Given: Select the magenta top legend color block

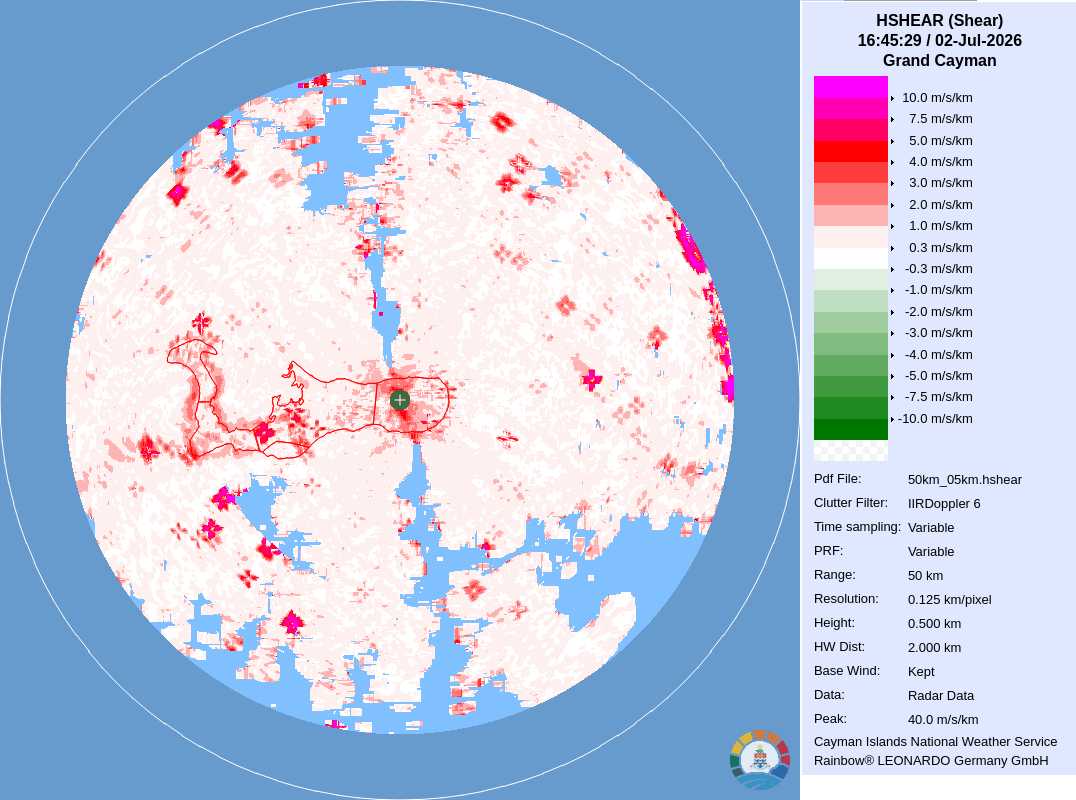Looking at the screenshot, I should pos(850,86).
